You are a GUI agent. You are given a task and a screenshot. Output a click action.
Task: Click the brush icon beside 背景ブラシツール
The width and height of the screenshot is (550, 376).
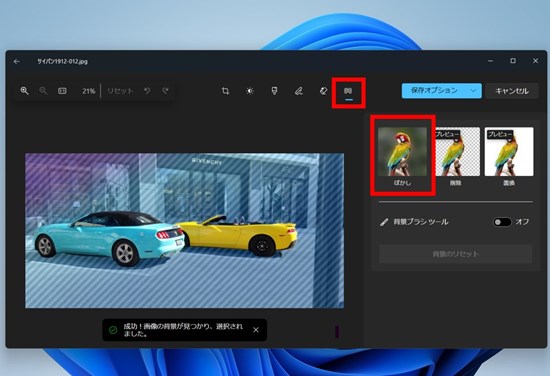pyautogui.click(x=384, y=222)
